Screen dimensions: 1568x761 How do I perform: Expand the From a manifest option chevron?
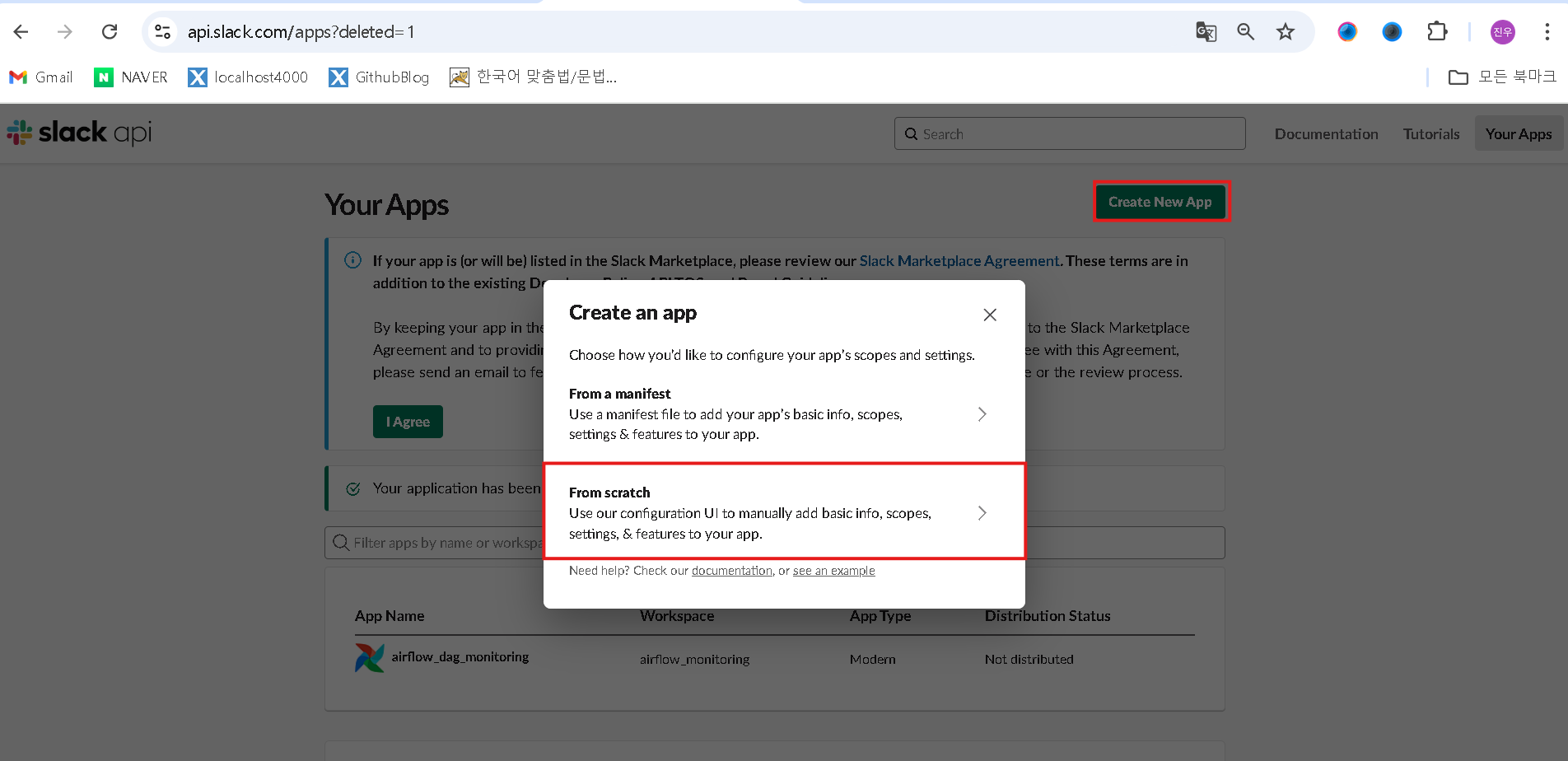pos(982,414)
